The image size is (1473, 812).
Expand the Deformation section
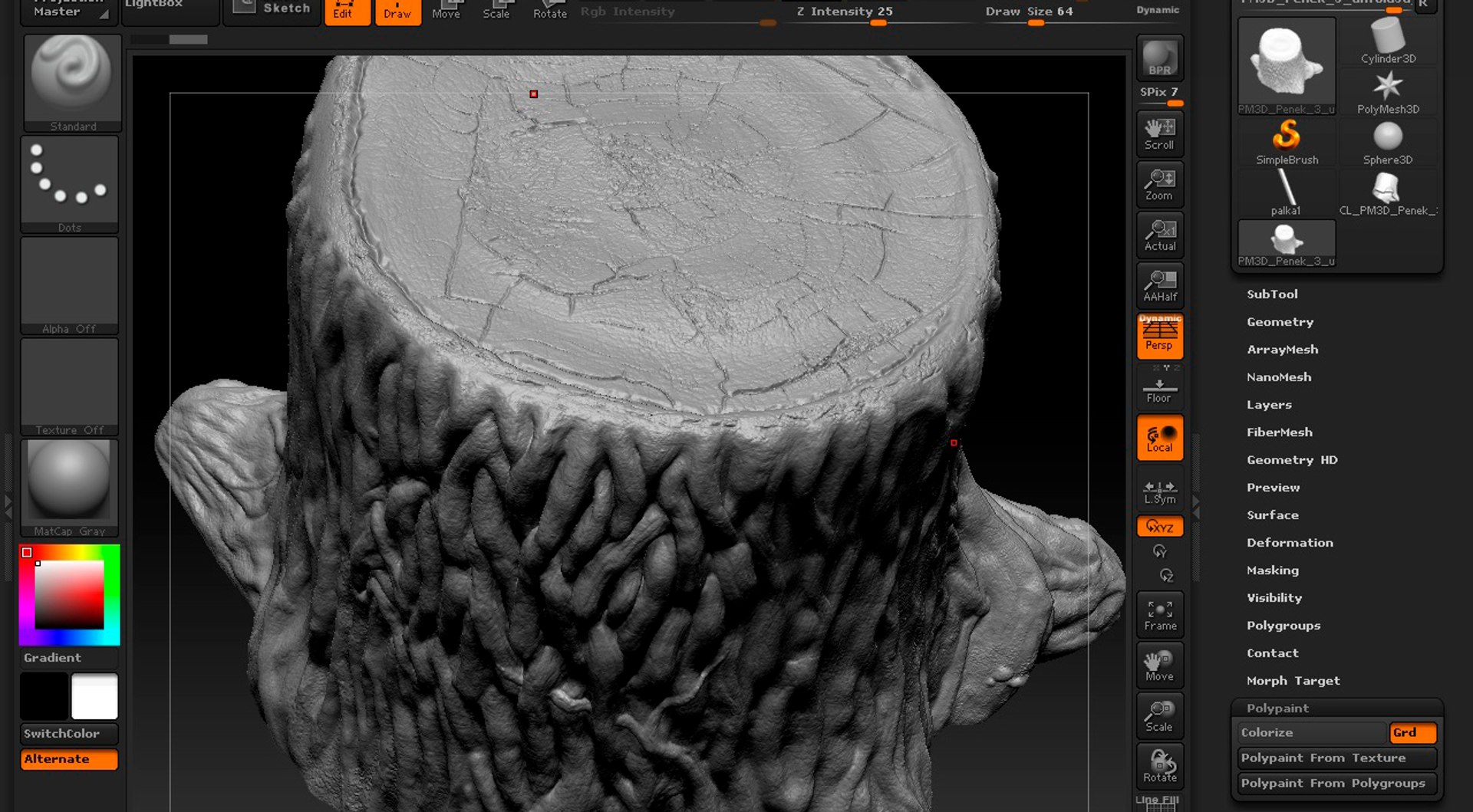[1290, 543]
